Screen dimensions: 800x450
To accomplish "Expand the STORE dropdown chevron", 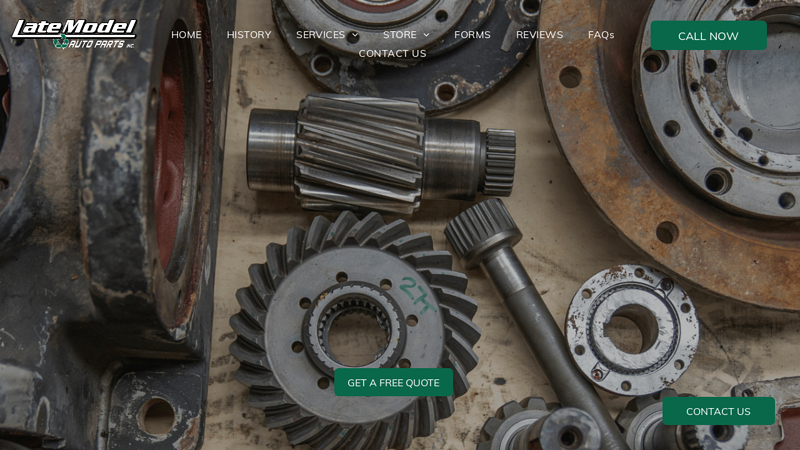I will [x=426, y=35].
